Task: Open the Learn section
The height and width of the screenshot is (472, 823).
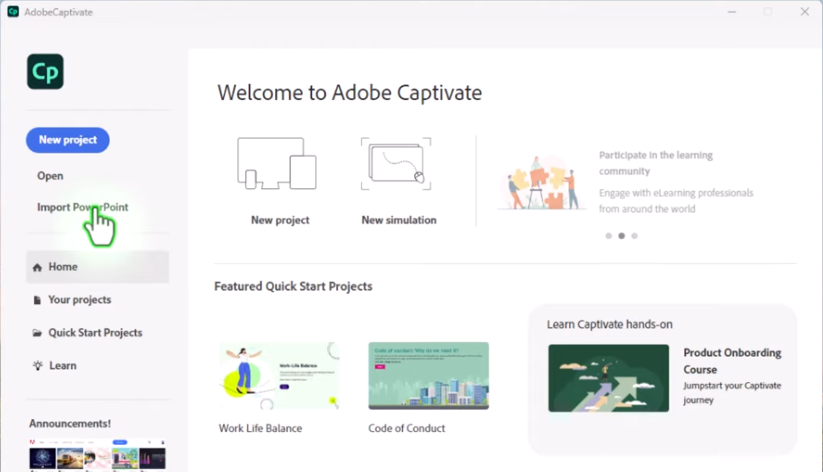Action: (x=63, y=366)
